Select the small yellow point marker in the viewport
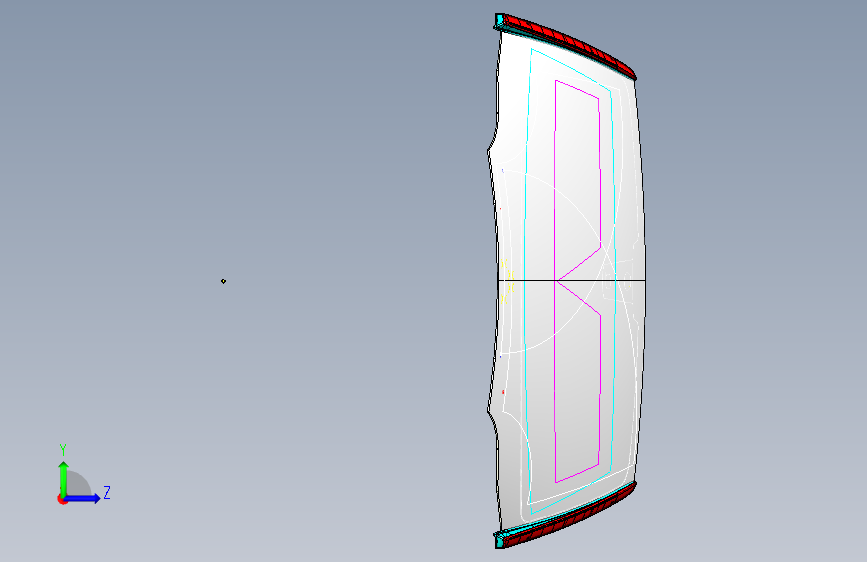867x562 pixels. click(223, 281)
